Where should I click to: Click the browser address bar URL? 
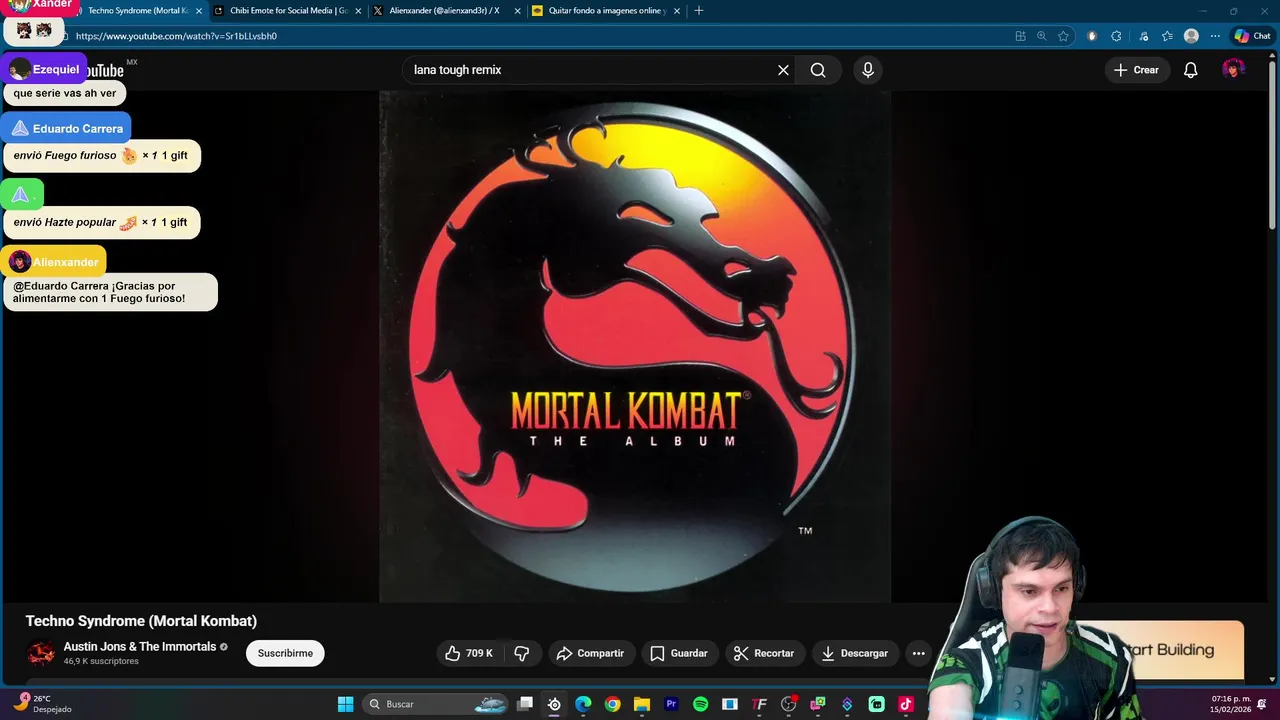176,36
